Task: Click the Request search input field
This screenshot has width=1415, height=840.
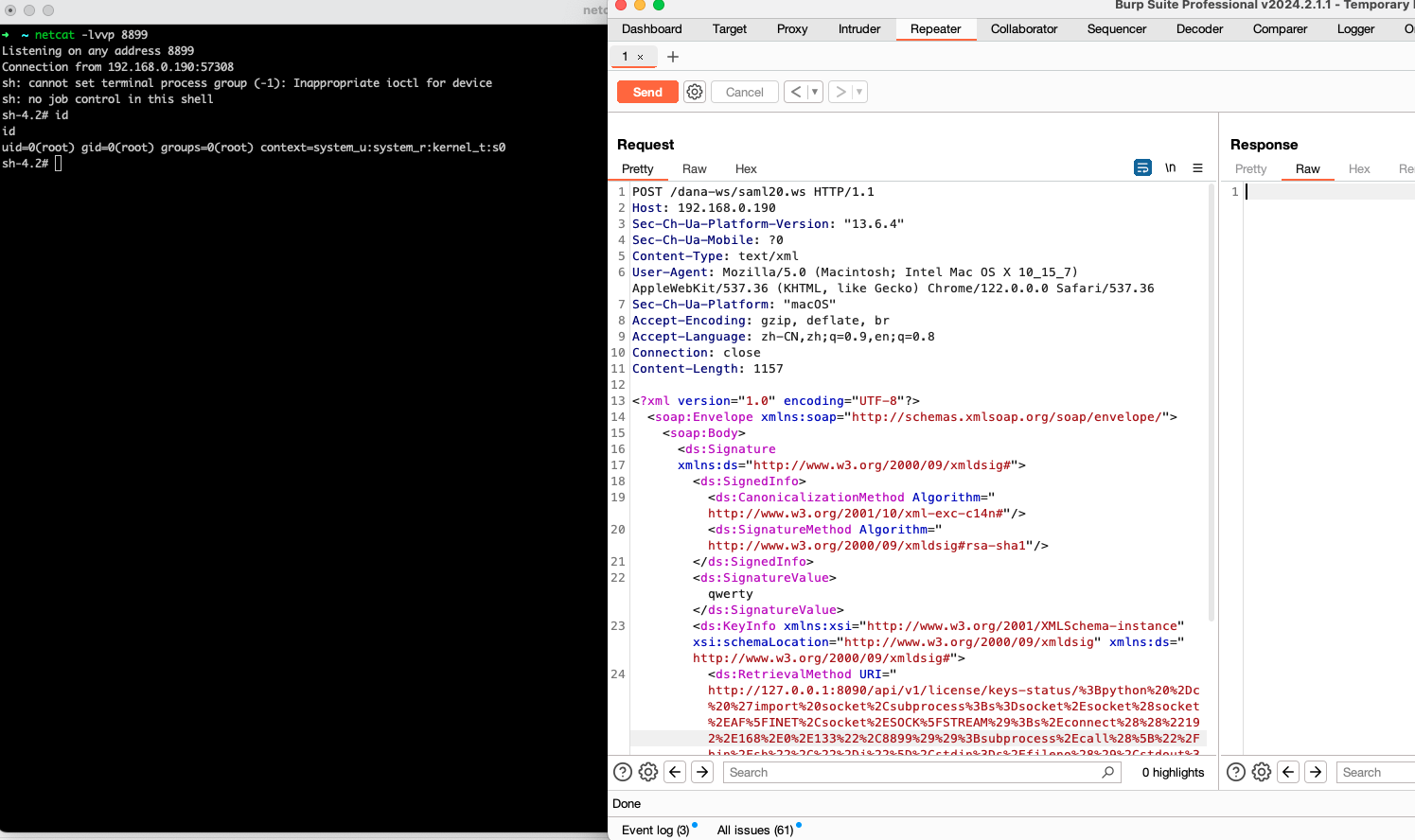Action: [x=922, y=772]
